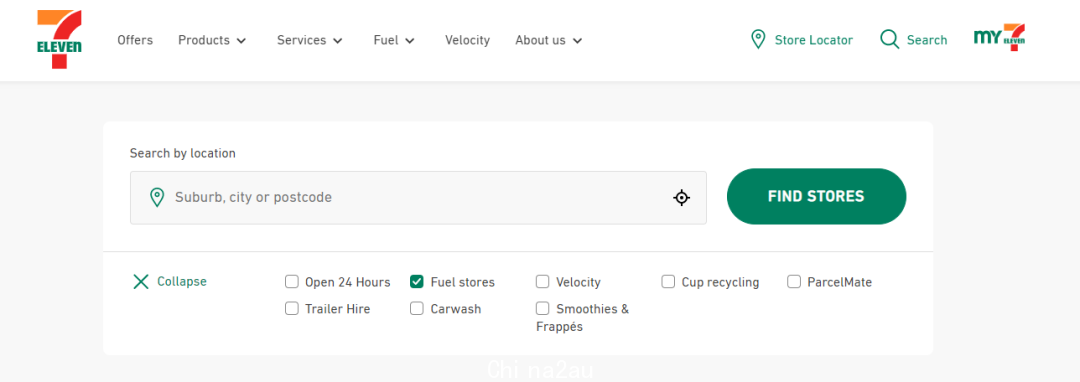The height and width of the screenshot is (382, 1080).
Task: Click the 7-Eleven logo in header
Action: pyautogui.click(x=59, y=39)
